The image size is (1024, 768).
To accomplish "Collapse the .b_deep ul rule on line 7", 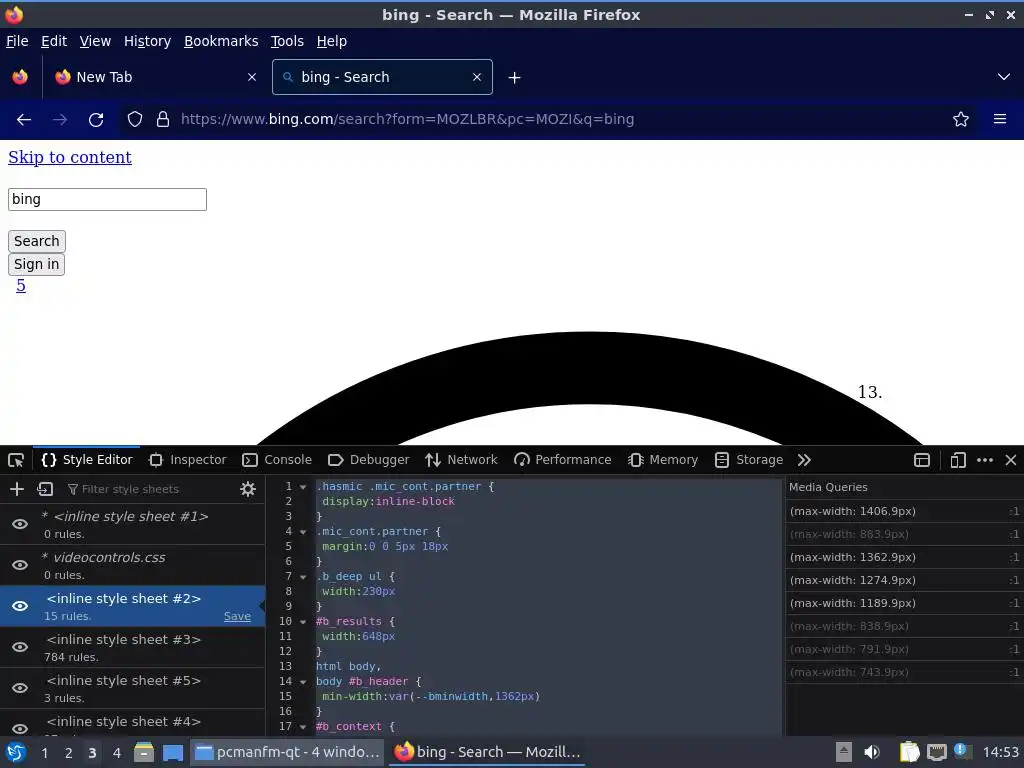I will [303, 577].
